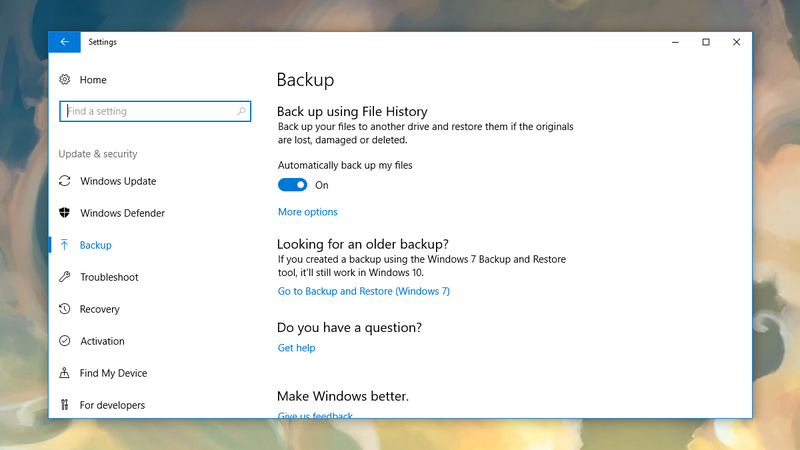The height and width of the screenshot is (450, 800).
Task: Click the Activation checkmark icon
Action: point(64,341)
